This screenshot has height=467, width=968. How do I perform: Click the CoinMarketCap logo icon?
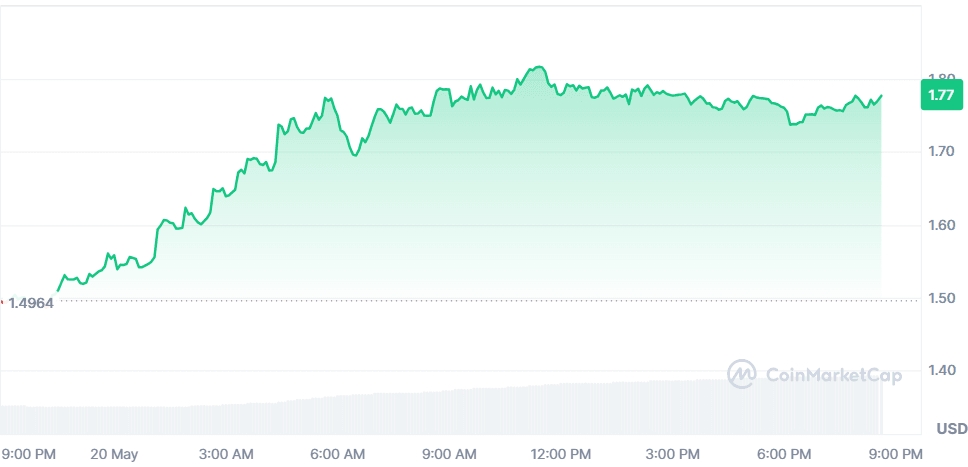tap(742, 375)
